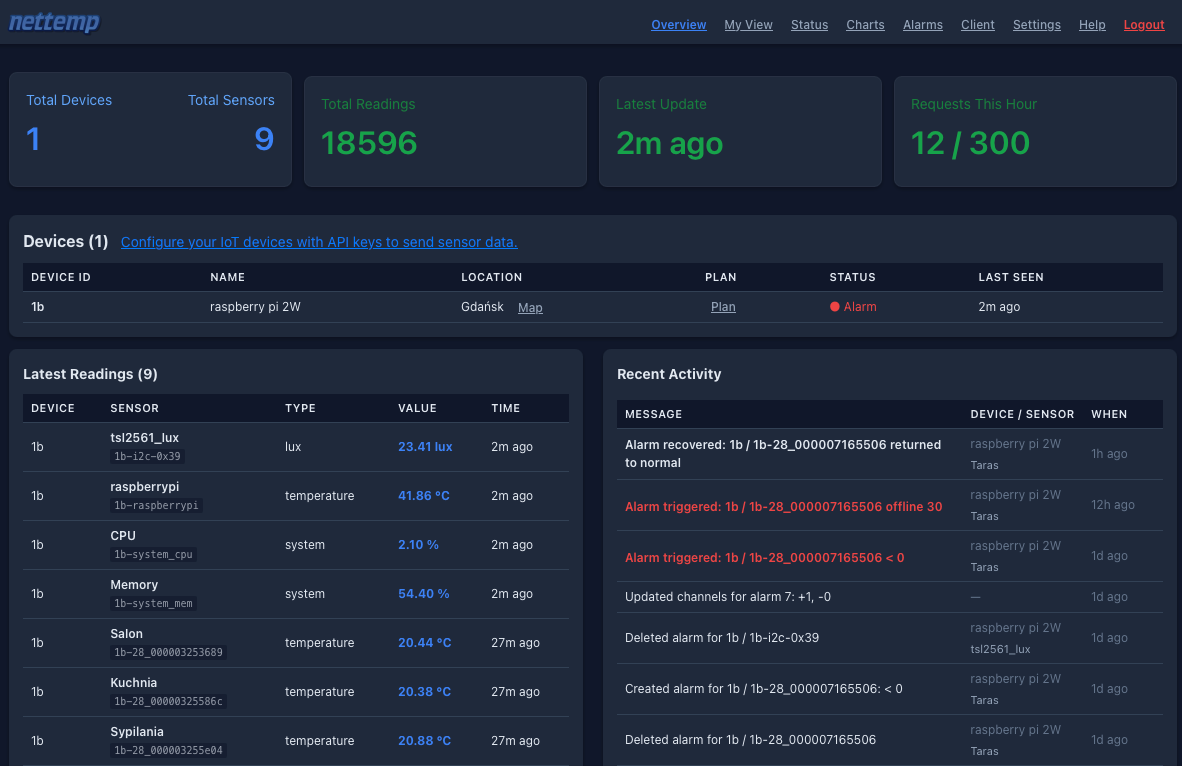Viewport: 1182px width, 766px height.
Task: Open the configure IoT devices link
Action: pyautogui.click(x=319, y=242)
